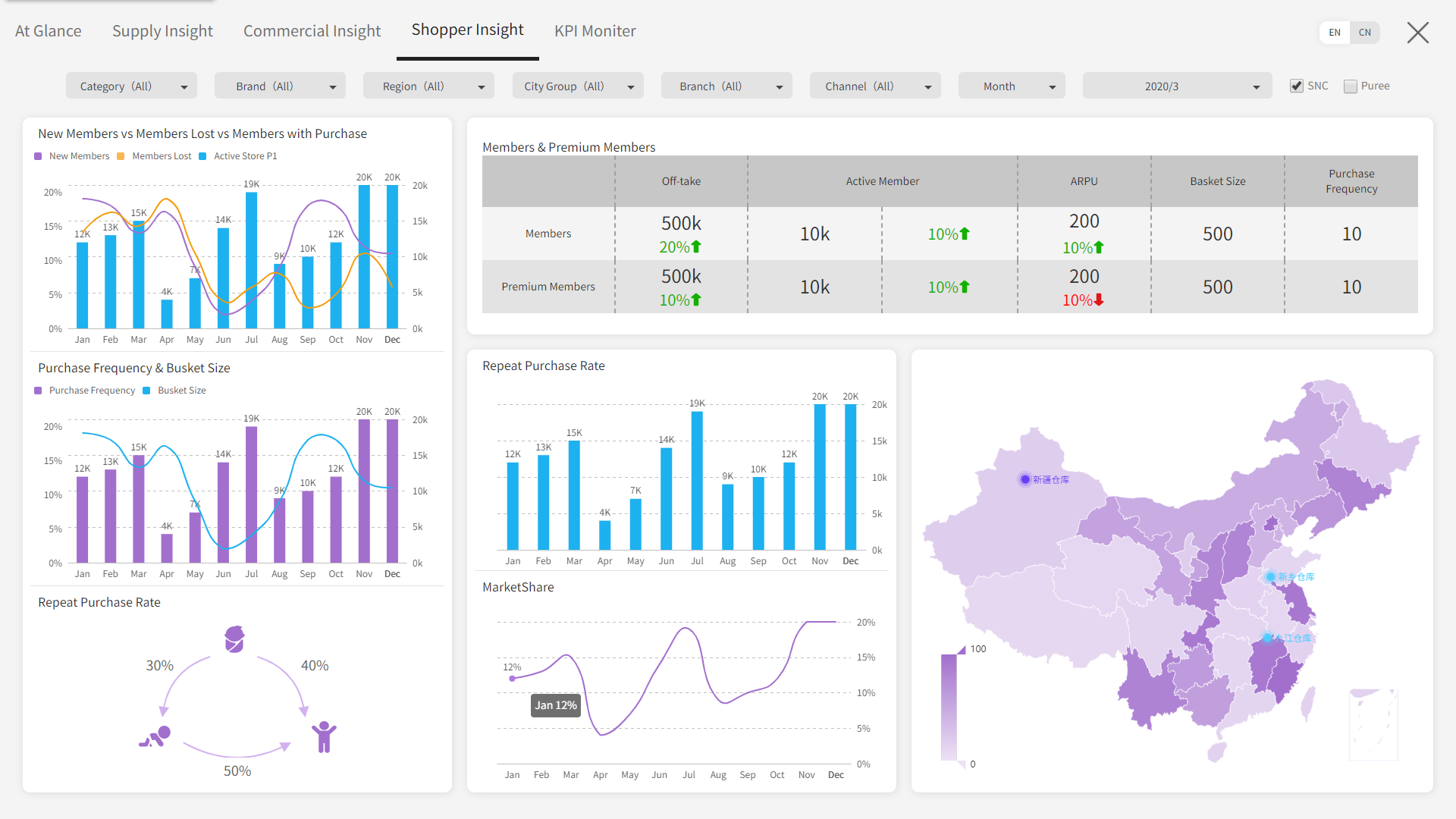Open the 2020/3 date dropdown

pyautogui.click(x=1176, y=86)
